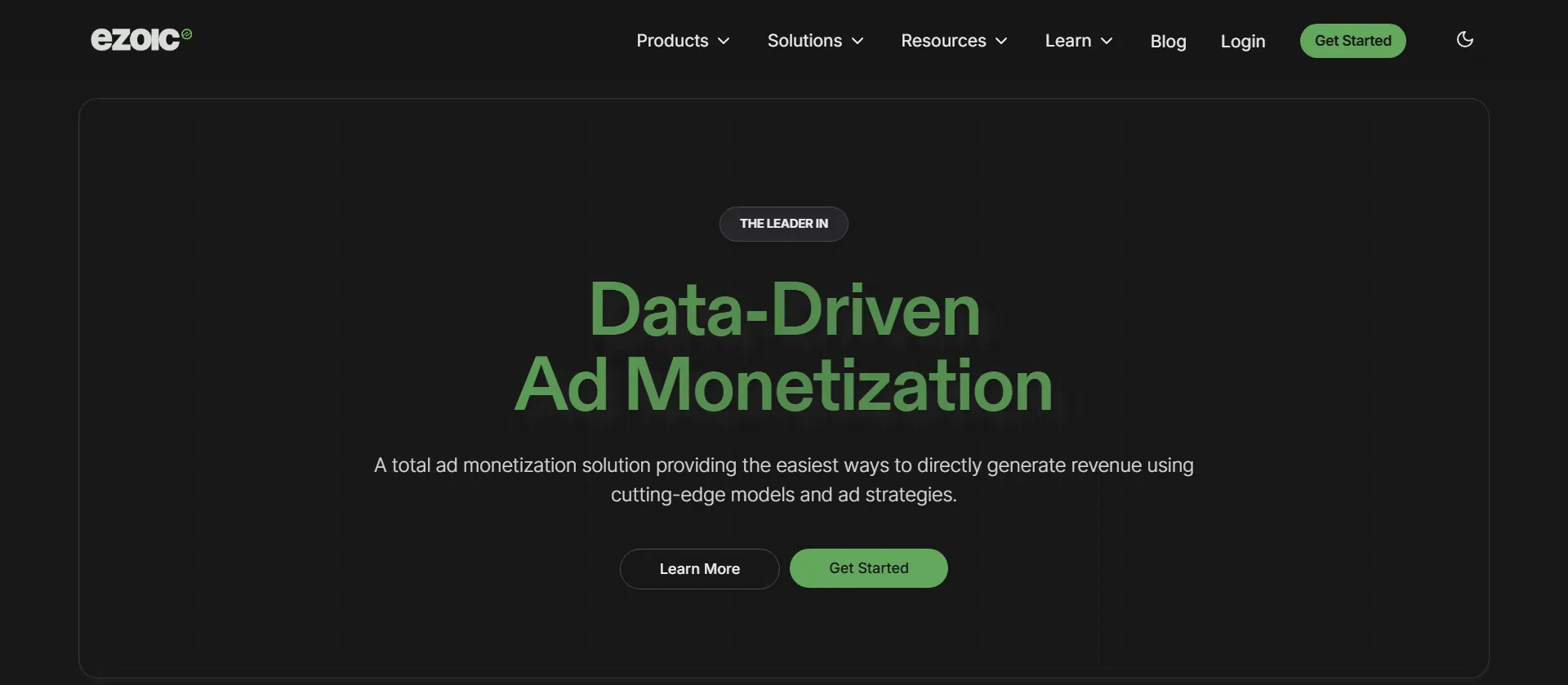Open the Resources menu

tap(943, 41)
